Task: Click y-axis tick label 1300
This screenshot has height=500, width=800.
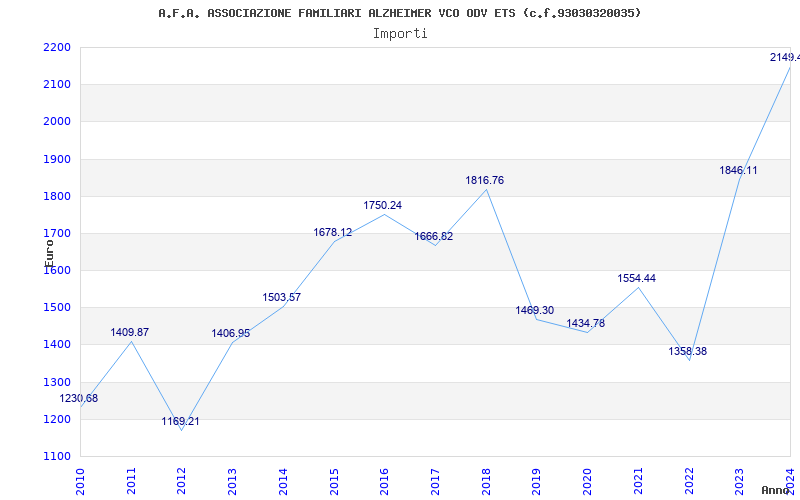Action: click(x=57, y=382)
